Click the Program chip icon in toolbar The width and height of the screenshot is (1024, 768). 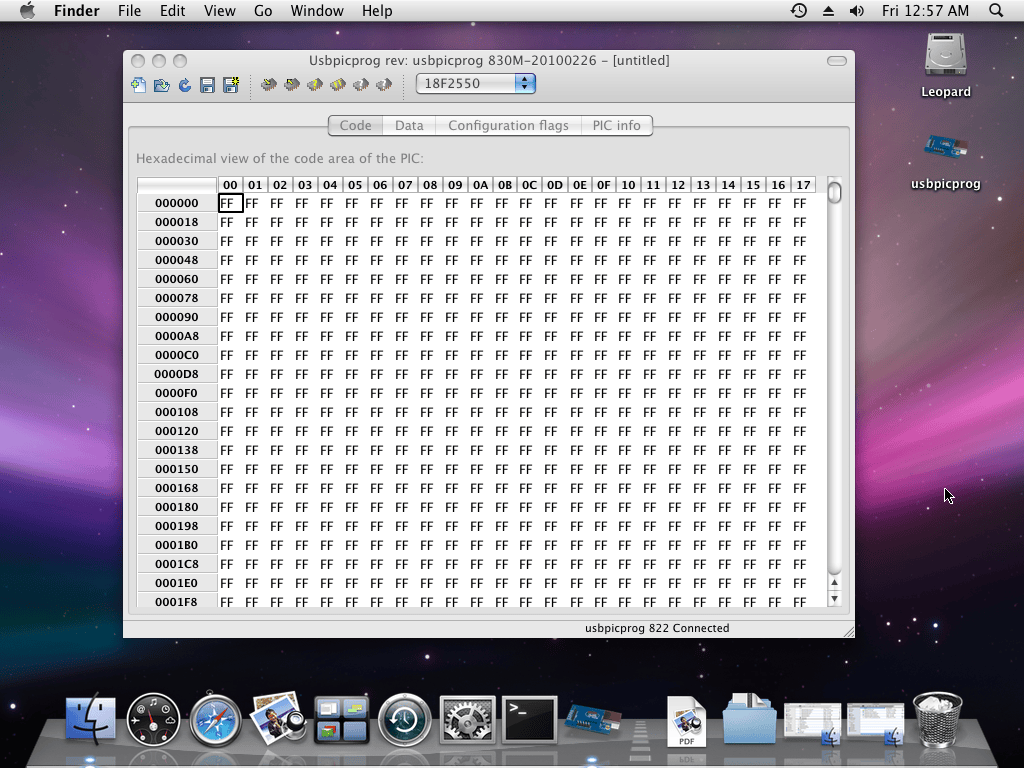(268, 84)
